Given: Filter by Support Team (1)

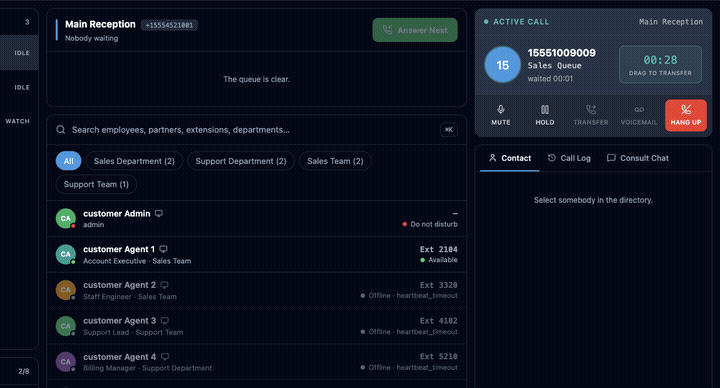Looking at the screenshot, I should pyautogui.click(x=96, y=184).
